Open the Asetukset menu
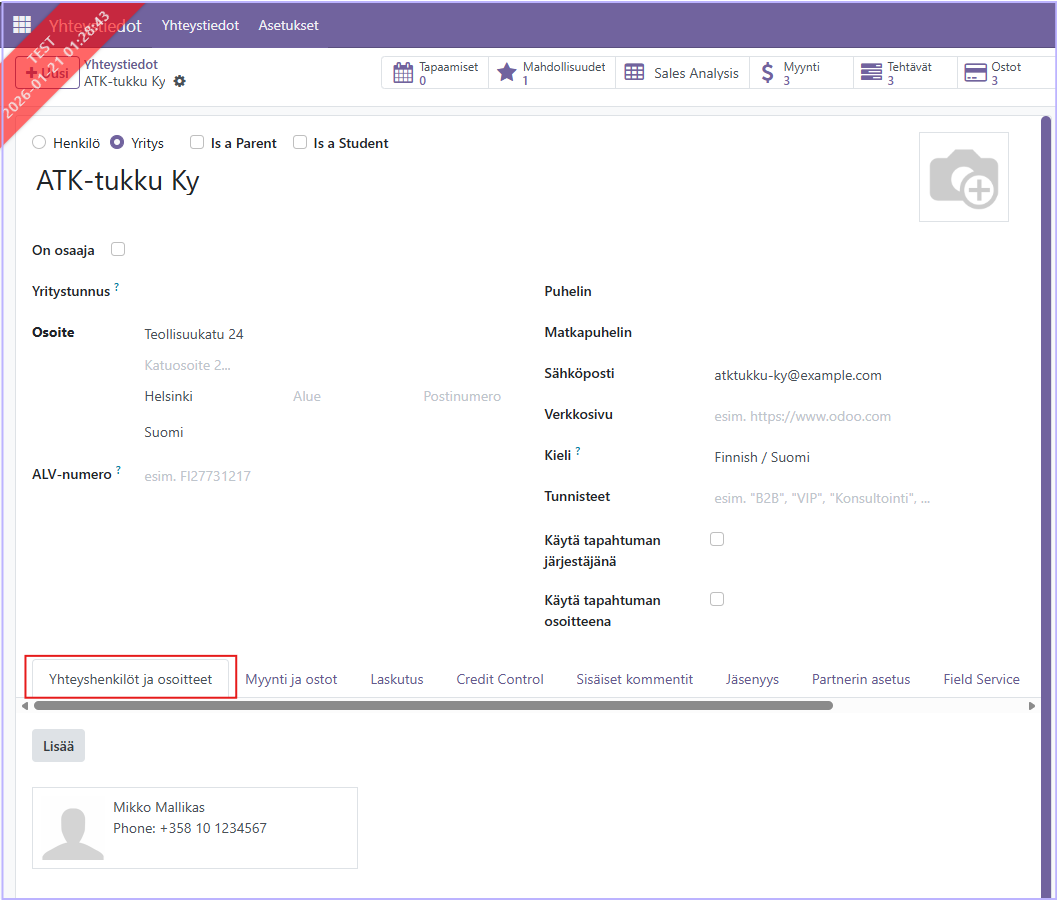 point(288,25)
